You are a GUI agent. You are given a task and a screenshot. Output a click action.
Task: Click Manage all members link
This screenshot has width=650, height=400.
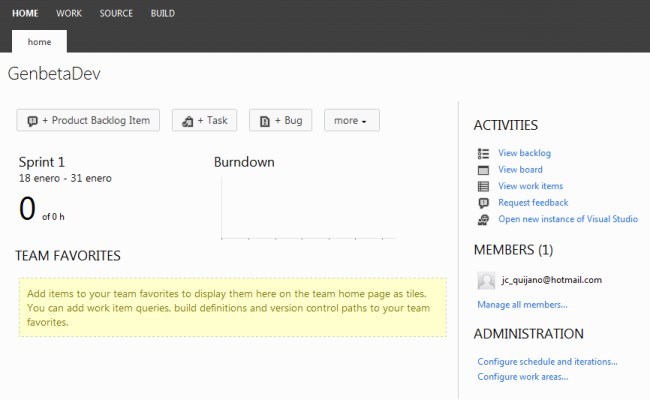[522, 305]
